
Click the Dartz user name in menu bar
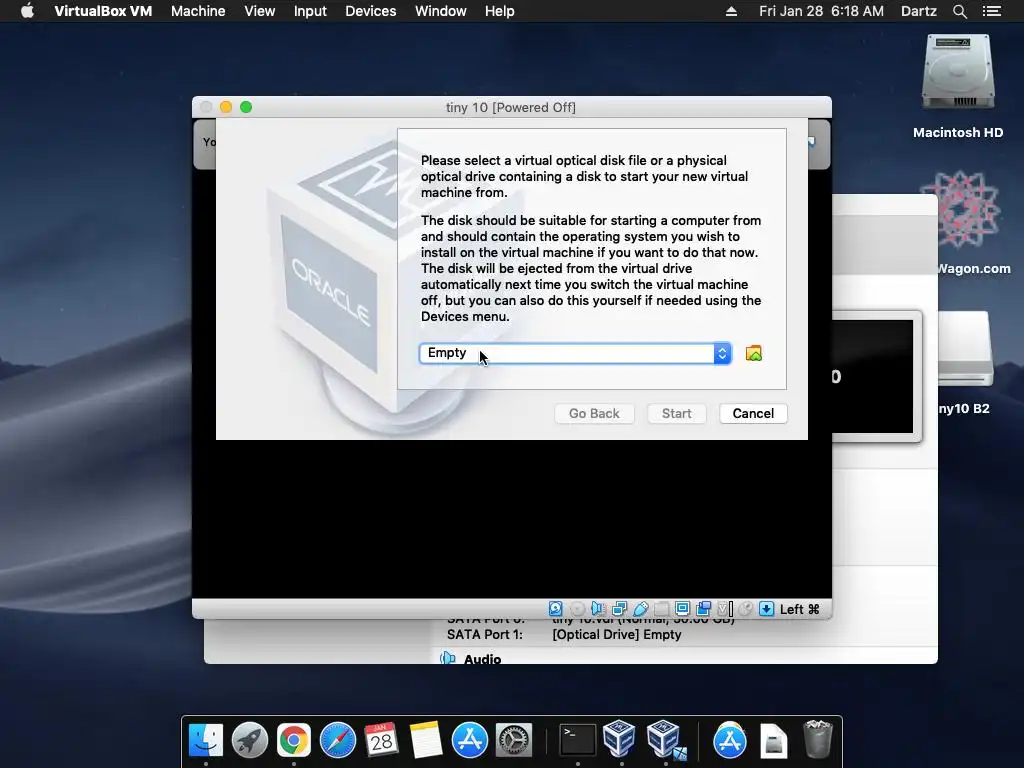(918, 11)
